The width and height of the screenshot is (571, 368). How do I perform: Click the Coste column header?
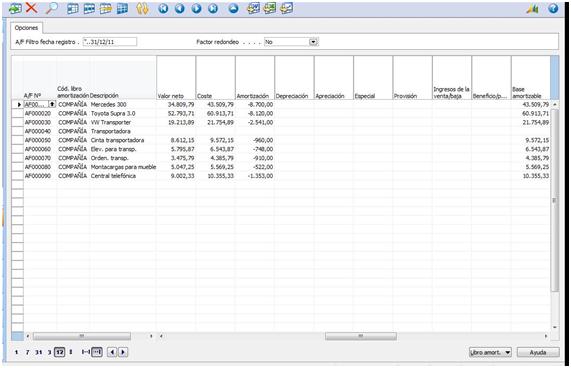tap(216, 78)
